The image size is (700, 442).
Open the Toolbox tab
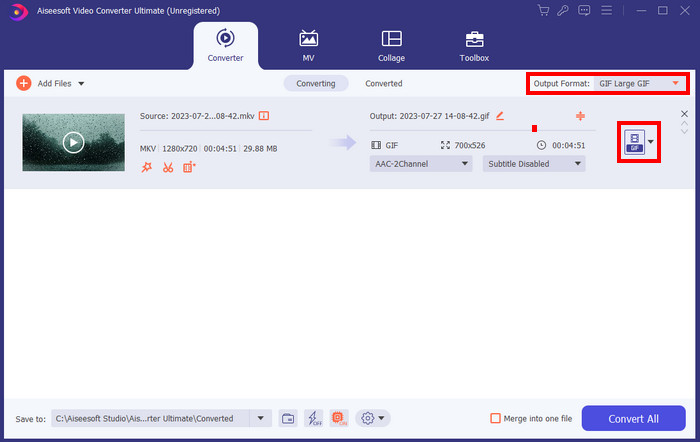click(x=474, y=46)
